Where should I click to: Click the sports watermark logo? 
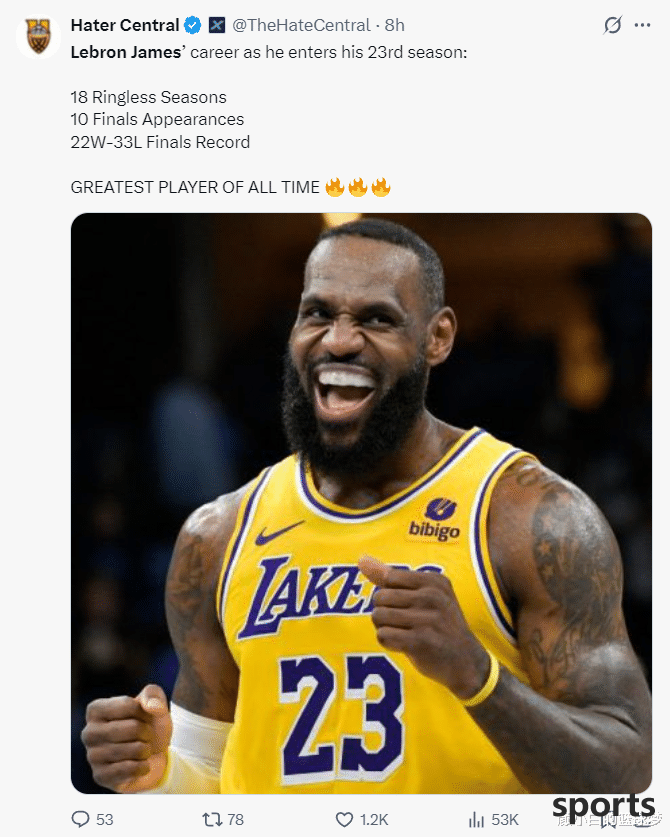tap(604, 808)
